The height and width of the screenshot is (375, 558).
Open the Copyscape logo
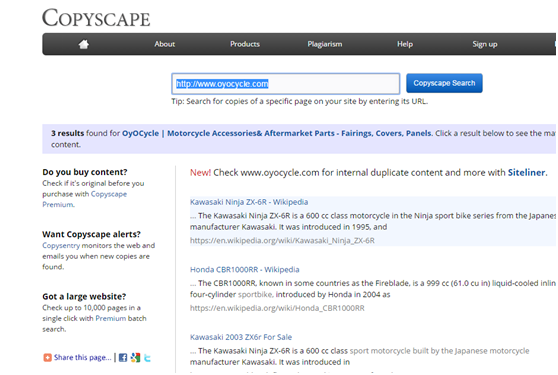96,18
